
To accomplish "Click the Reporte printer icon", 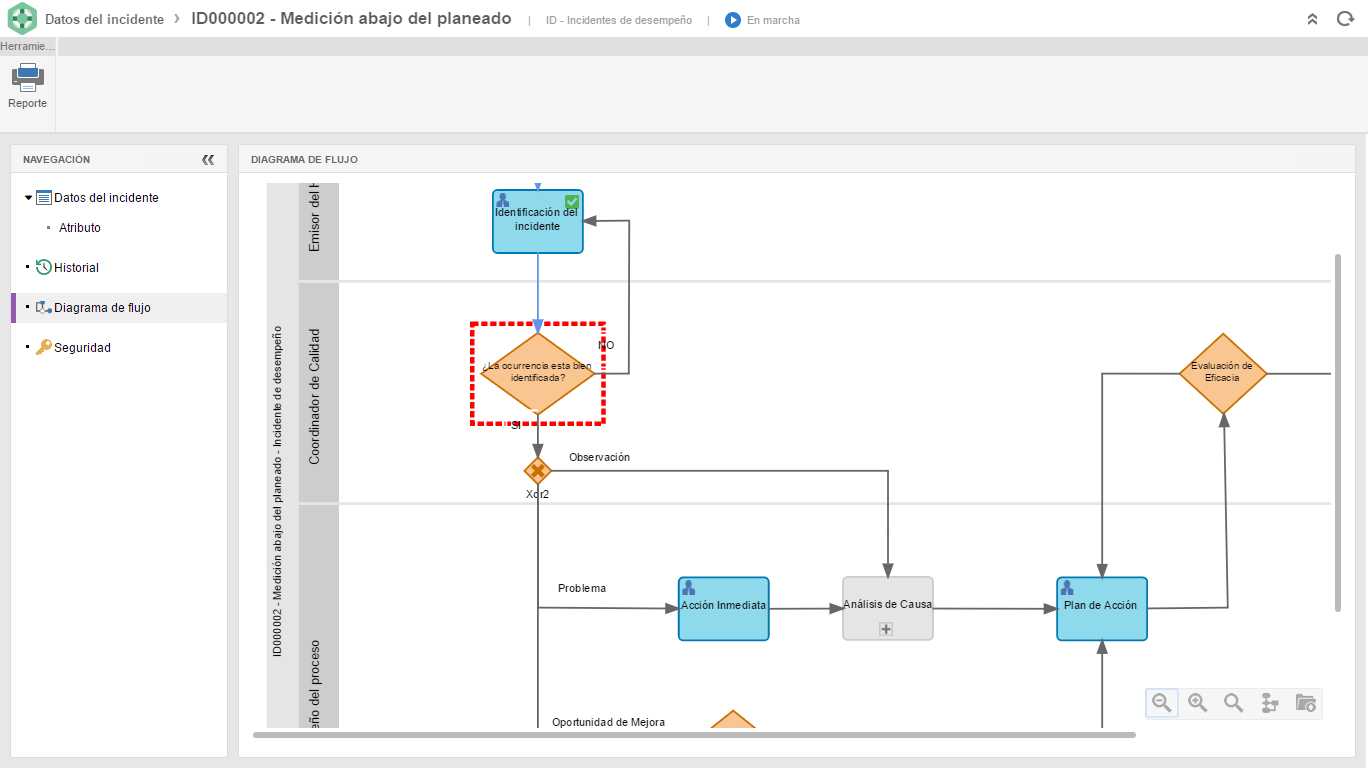I will click(27, 78).
